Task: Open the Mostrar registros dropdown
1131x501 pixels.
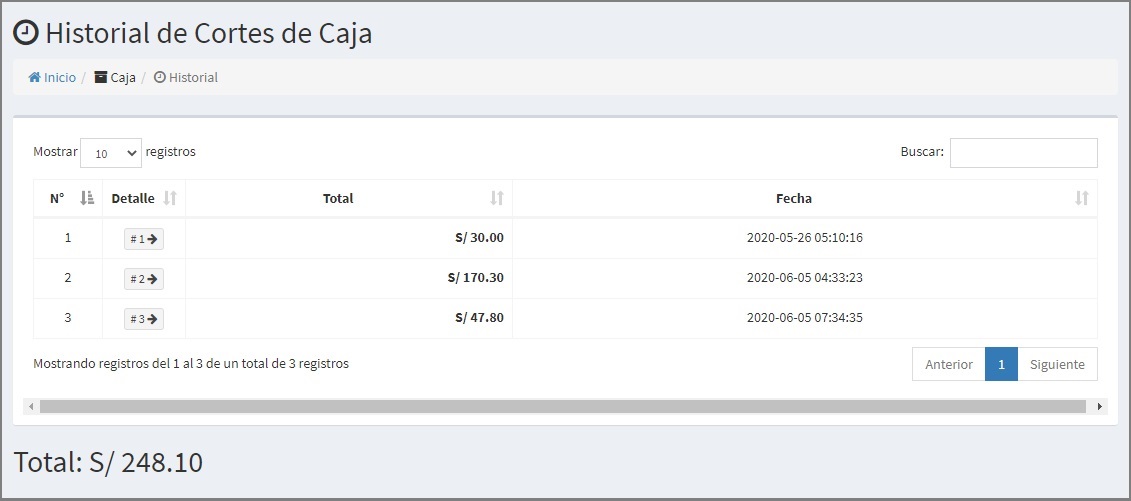Action: (x=111, y=153)
